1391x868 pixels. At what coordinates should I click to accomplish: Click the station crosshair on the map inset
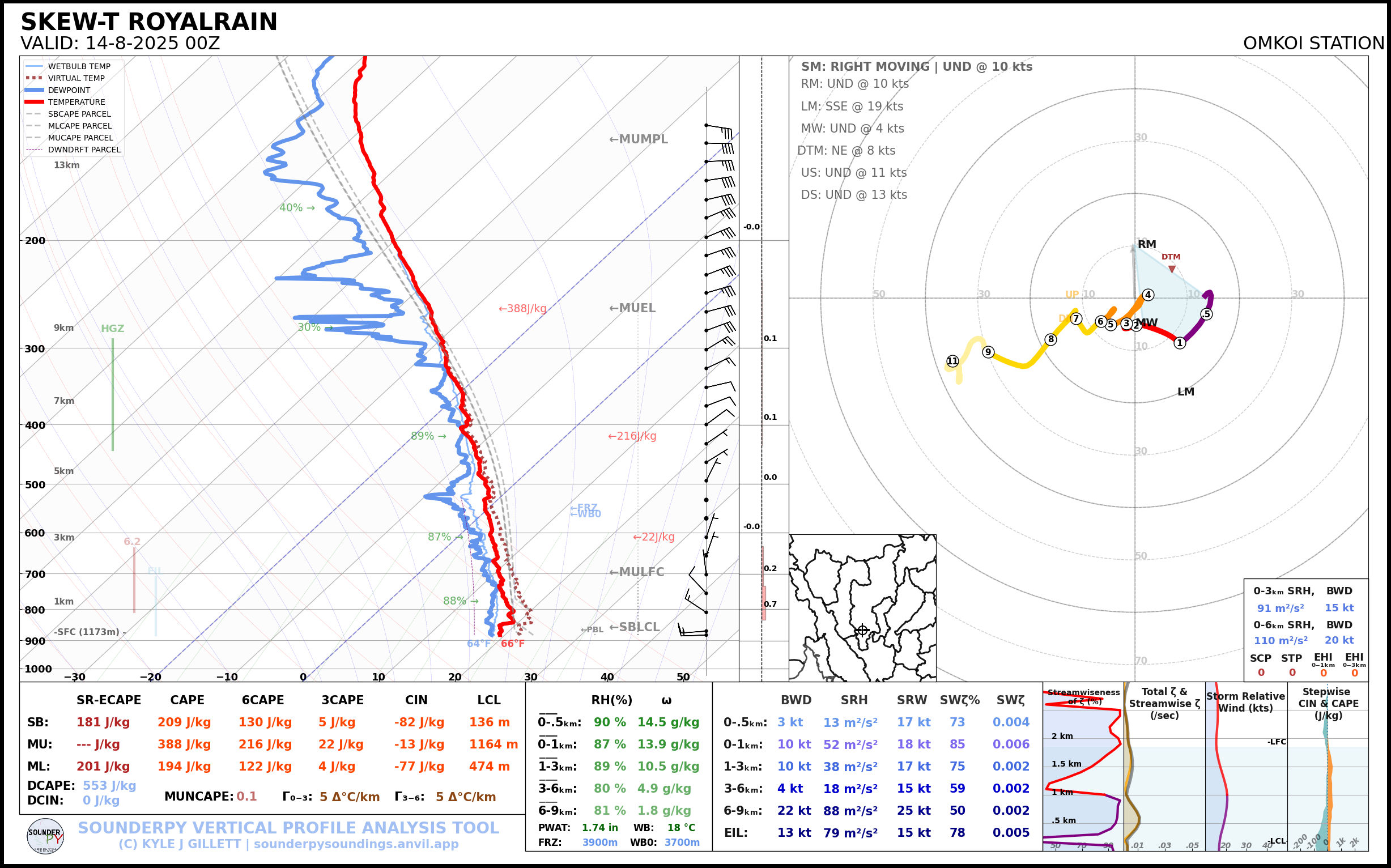tap(862, 630)
